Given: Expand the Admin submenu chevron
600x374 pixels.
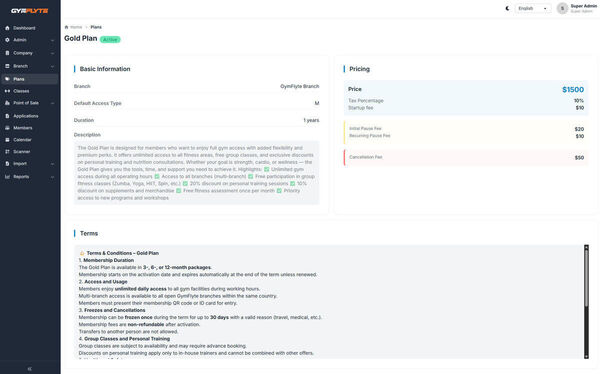Looking at the screenshot, I should click(52, 40).
